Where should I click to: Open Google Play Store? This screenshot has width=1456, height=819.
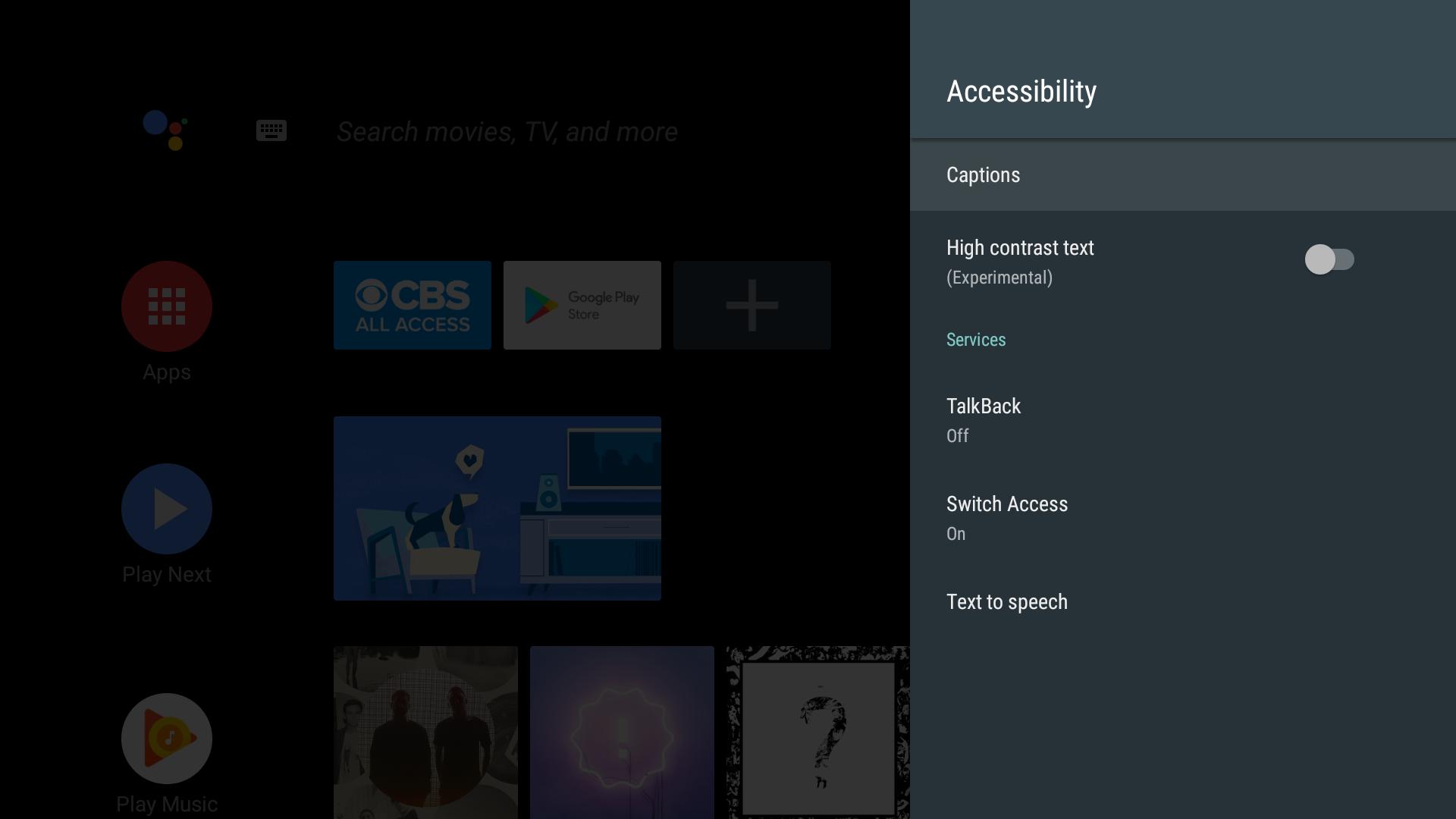582,305
